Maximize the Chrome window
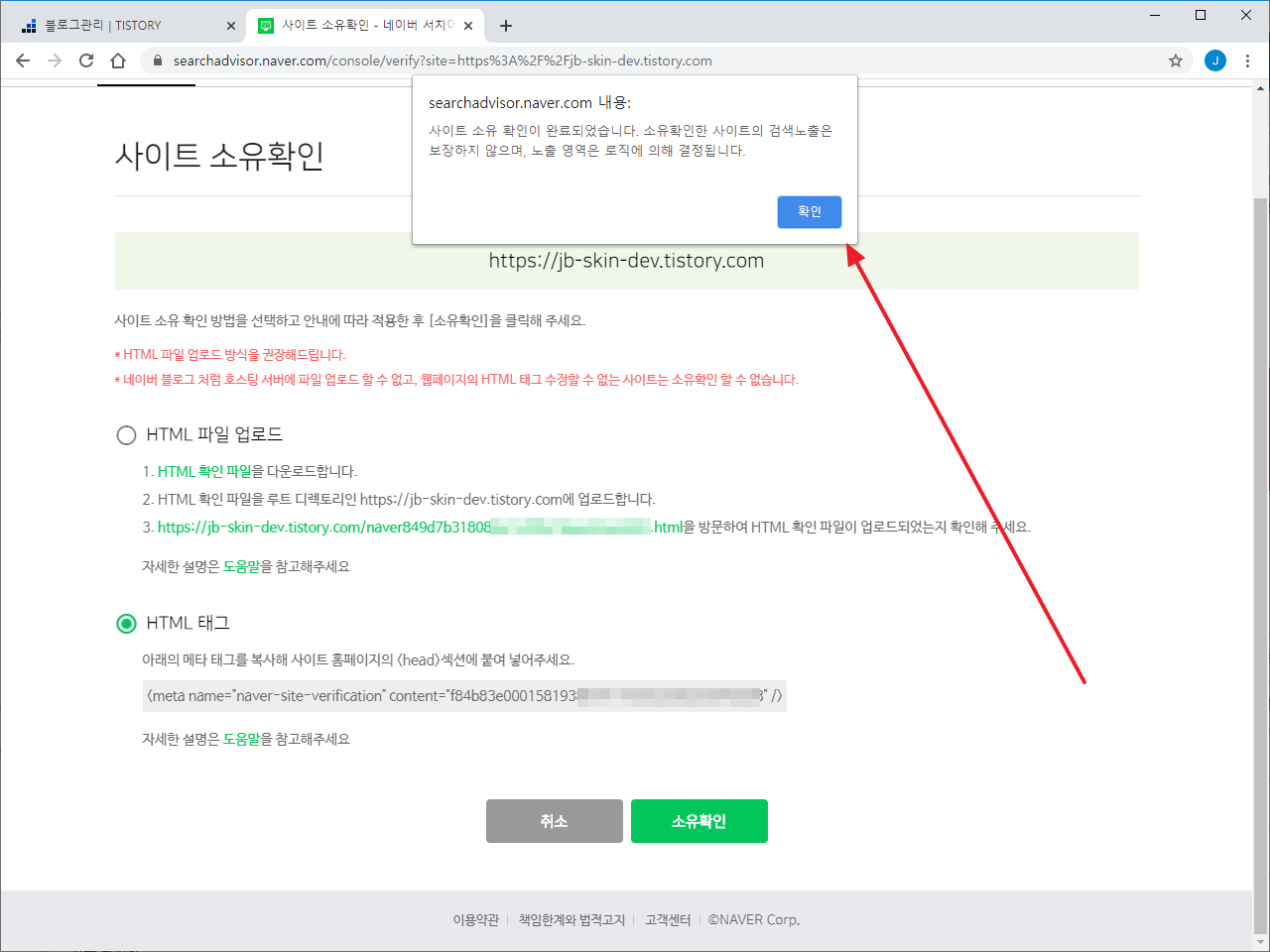 (1201, 15)
